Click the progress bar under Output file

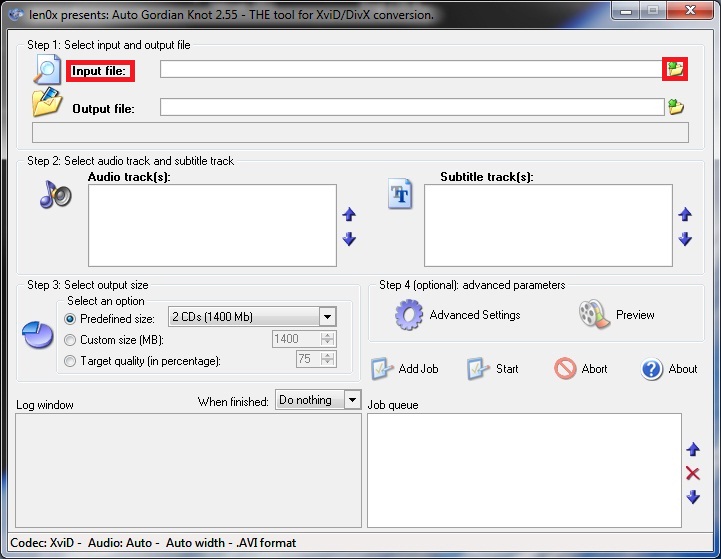pyautogui.click(x=360, y=132)
